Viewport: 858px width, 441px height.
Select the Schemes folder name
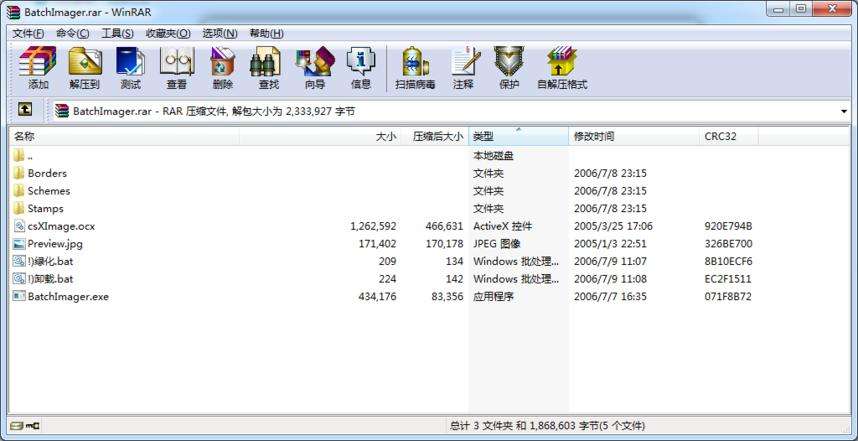pos(49,190)
